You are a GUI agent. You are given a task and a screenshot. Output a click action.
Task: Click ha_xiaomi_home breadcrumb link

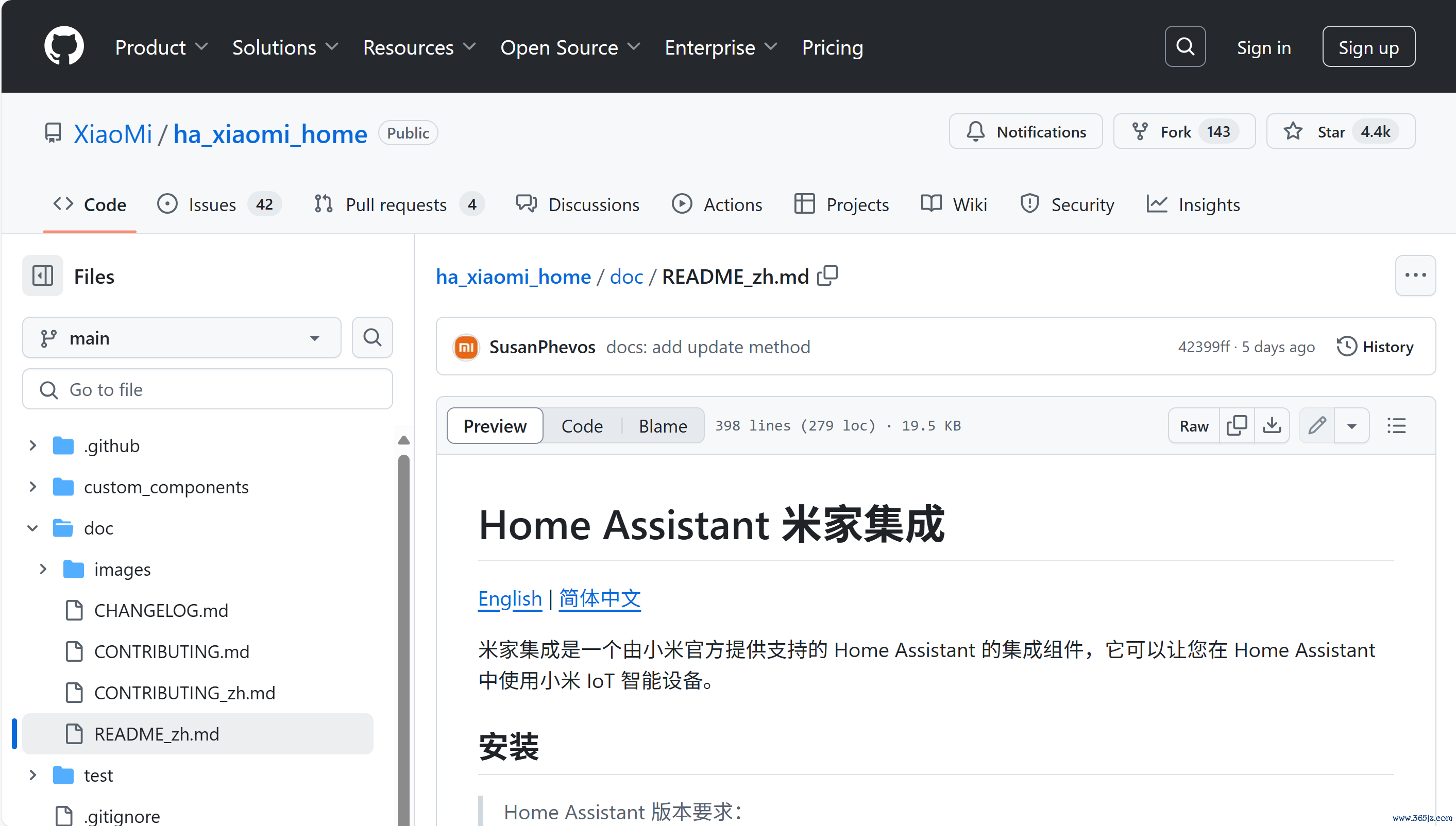click(513, 277)
